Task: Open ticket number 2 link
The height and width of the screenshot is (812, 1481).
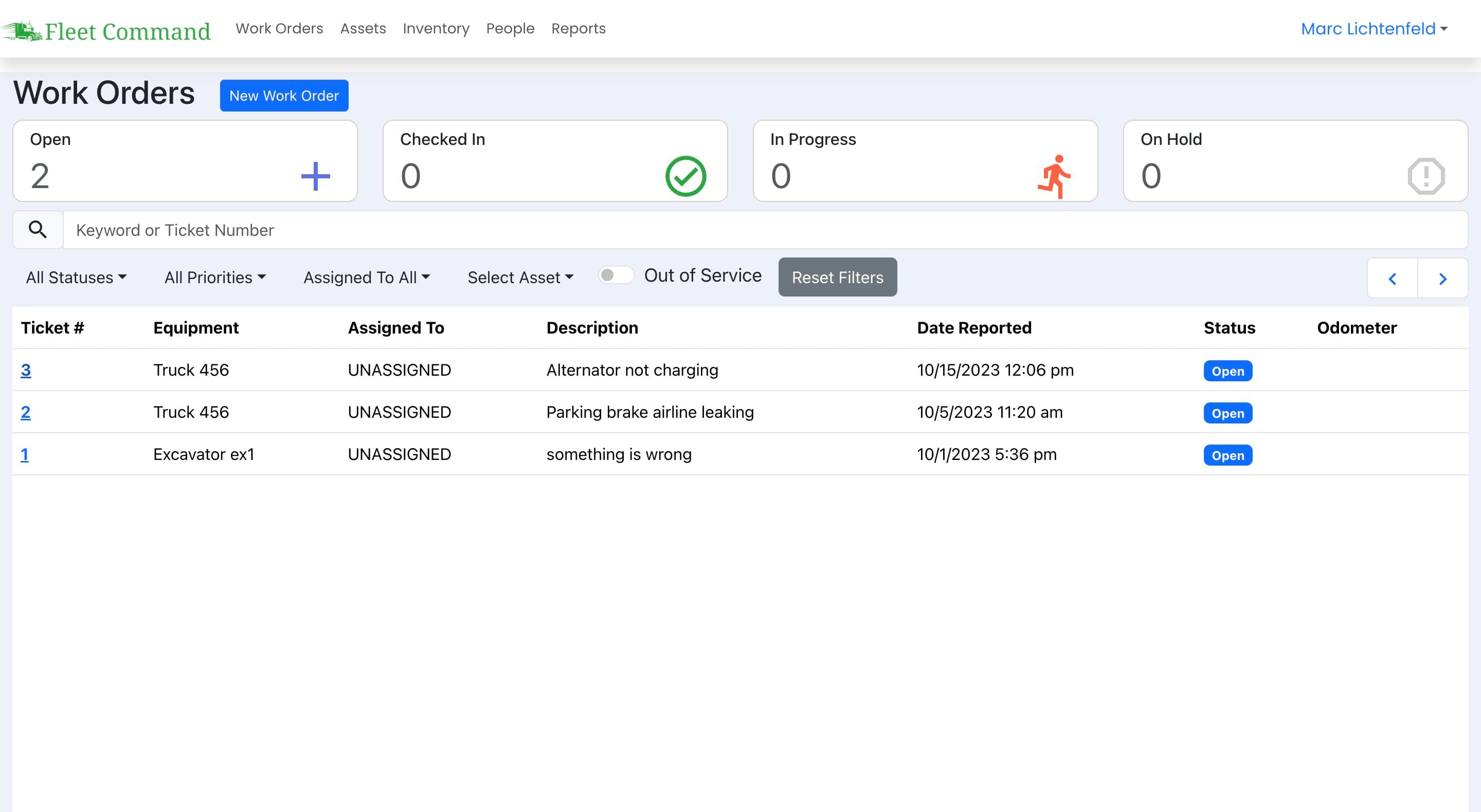Action: coord(26,412)
